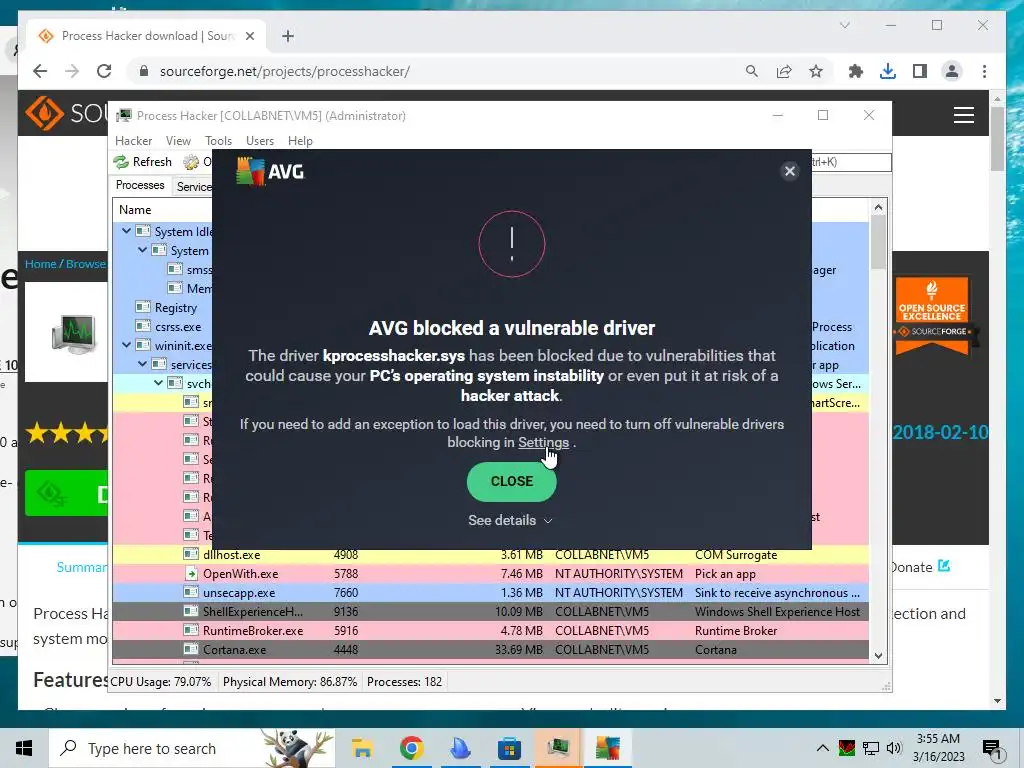Select the unsecapp.exe process row
1024x768 pixels.
click(490, 593)
